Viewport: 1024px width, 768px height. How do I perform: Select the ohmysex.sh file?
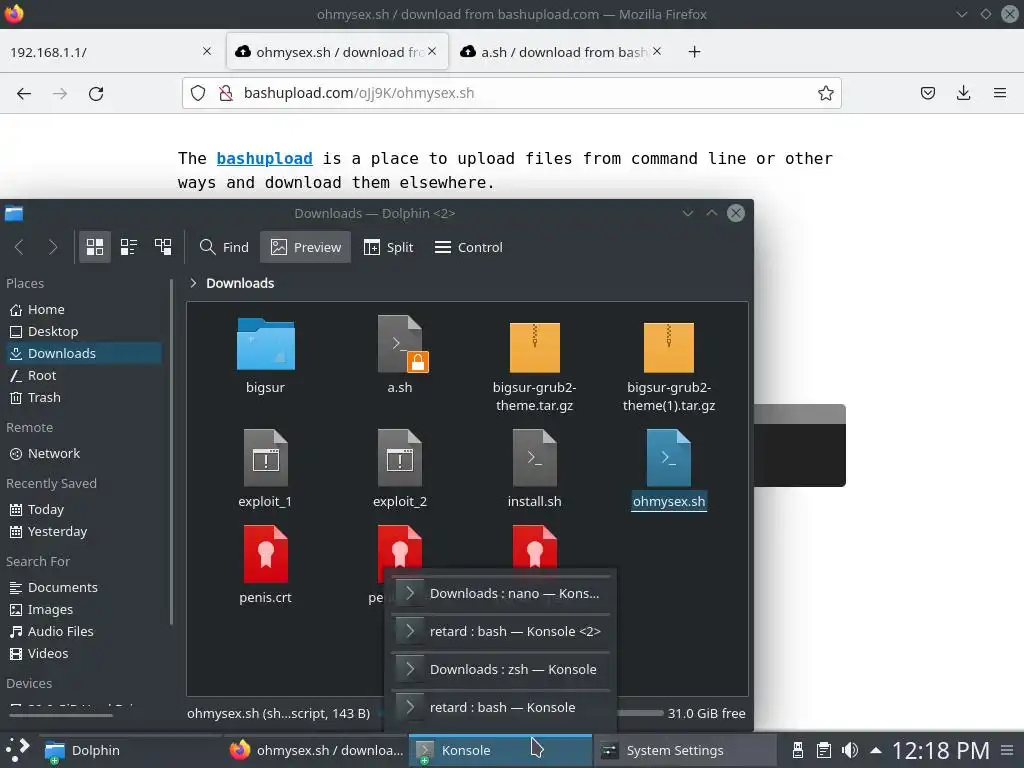point(669,470)
